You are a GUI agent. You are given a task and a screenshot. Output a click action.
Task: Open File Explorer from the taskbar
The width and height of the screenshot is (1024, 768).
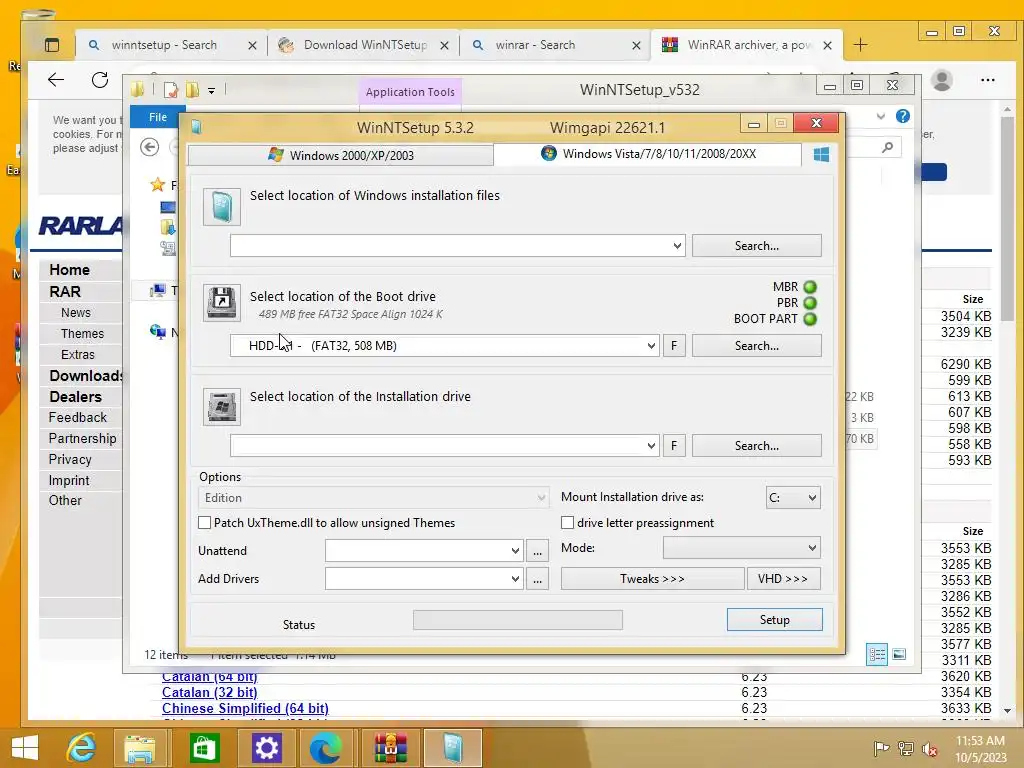[x=140, y=748]
